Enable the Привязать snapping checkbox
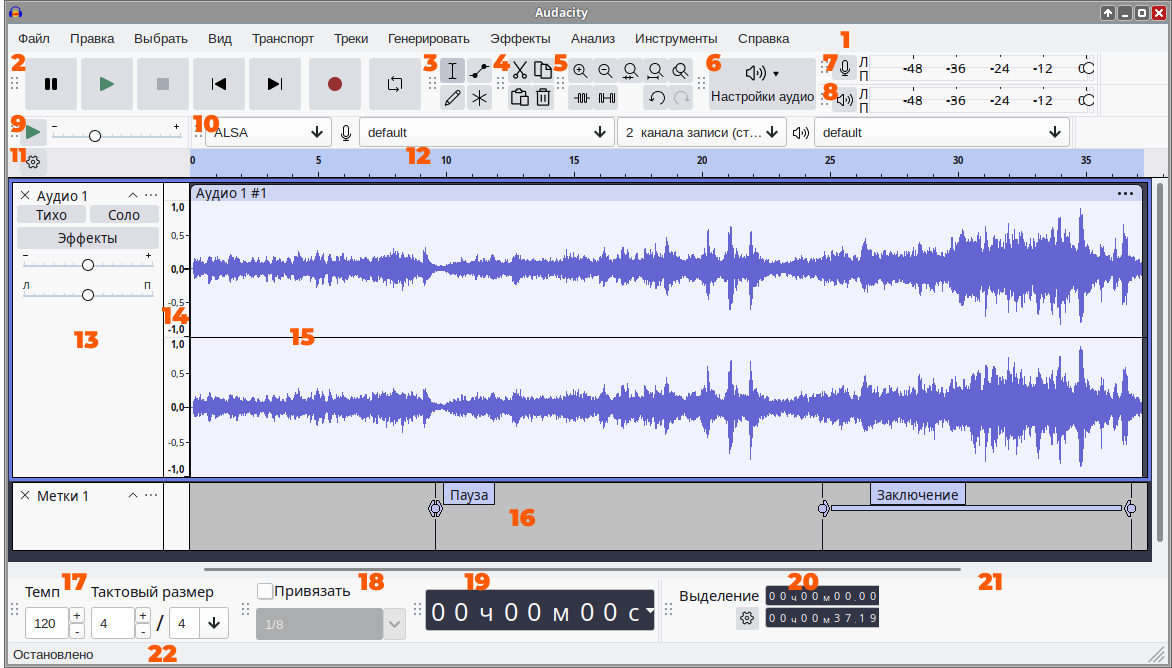This screenshot has width=1172, height=668. point(265,591)
